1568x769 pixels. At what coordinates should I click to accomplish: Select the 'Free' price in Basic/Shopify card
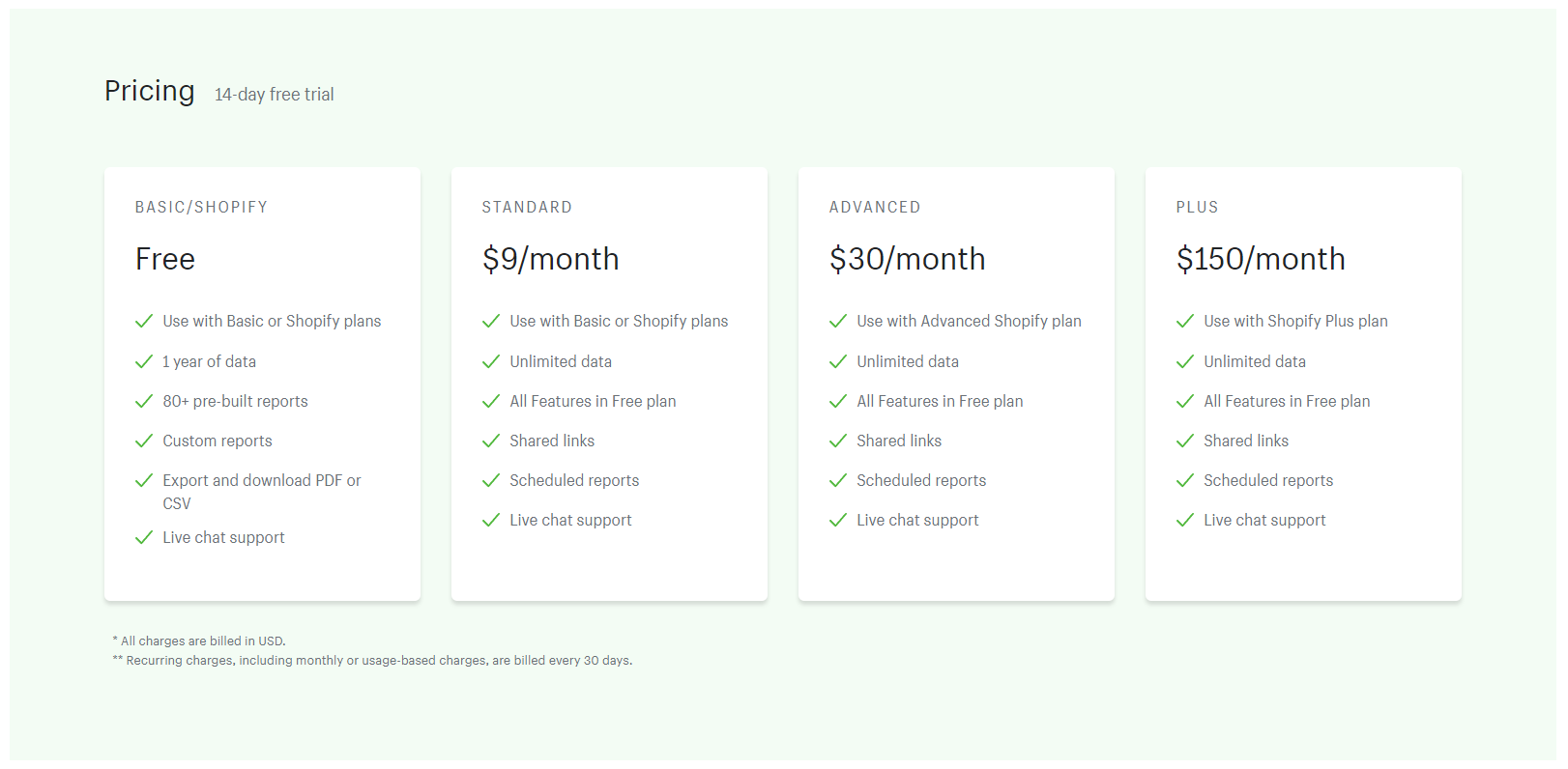165,259
